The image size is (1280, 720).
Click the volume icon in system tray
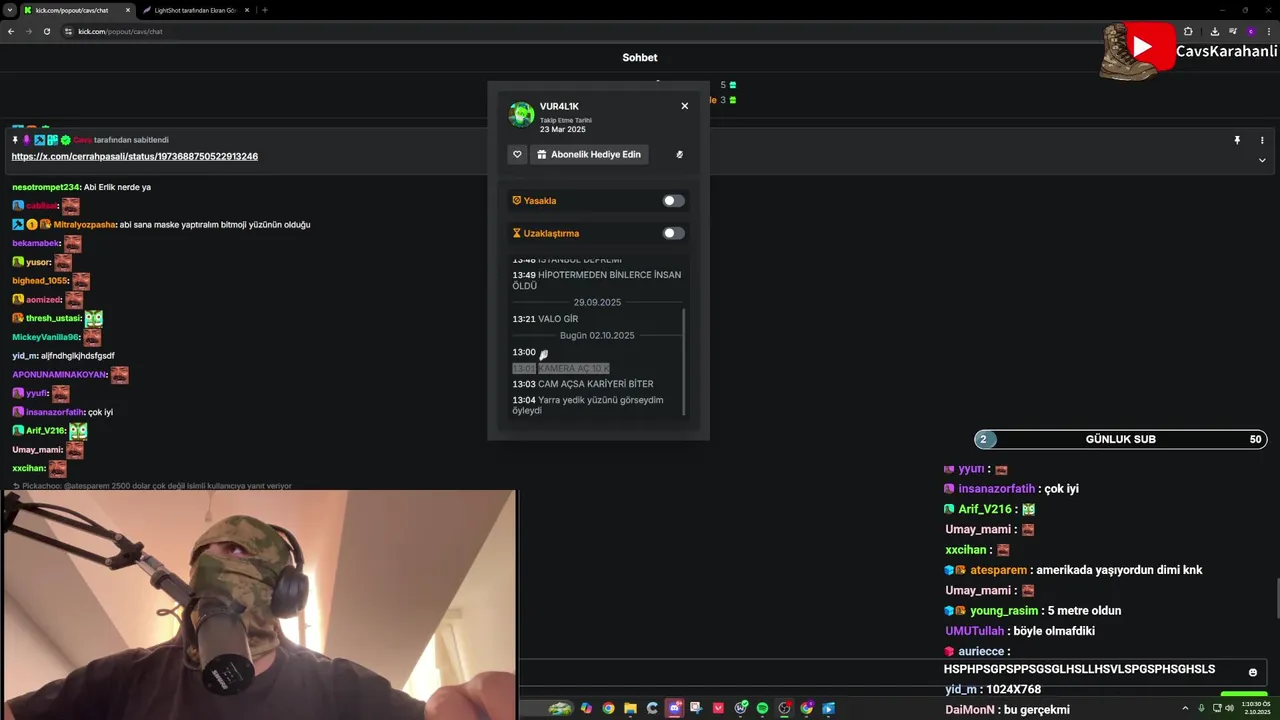pyautogui.click(x=1229, y=709)
